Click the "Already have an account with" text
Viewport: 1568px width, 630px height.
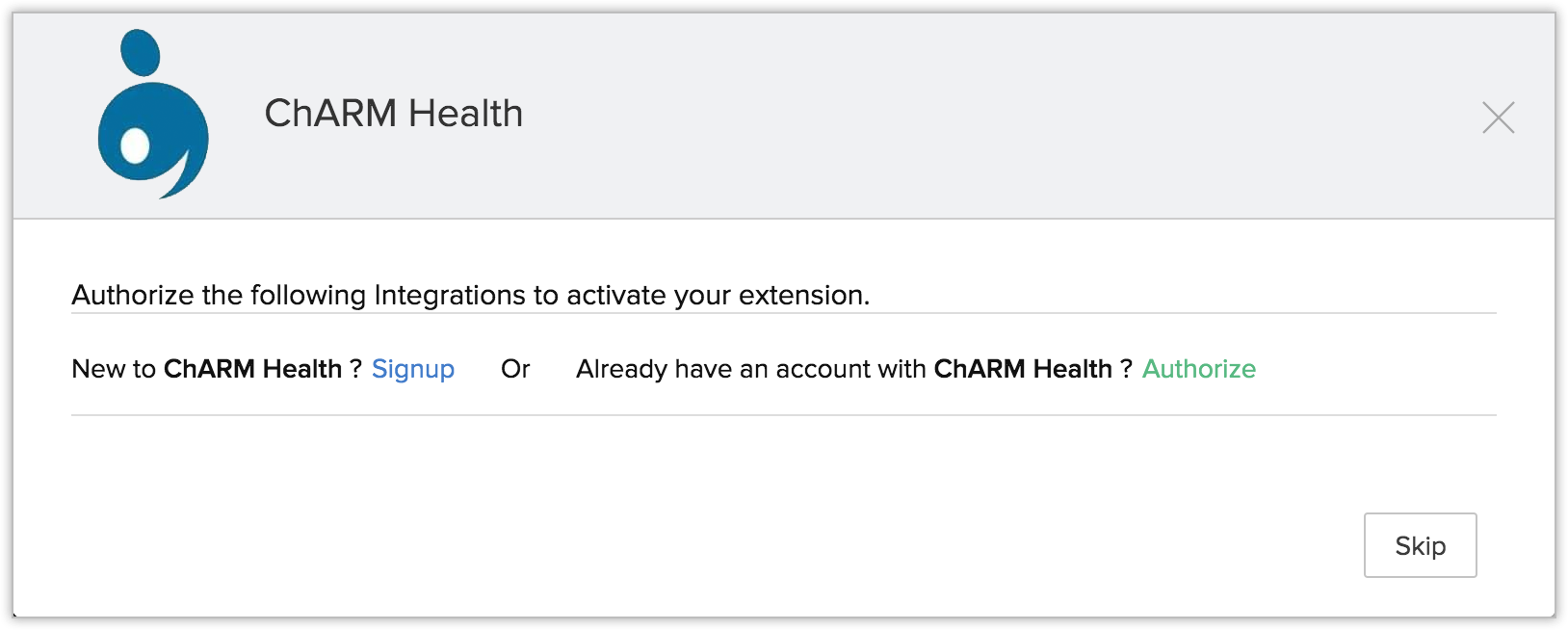[750, 369]
